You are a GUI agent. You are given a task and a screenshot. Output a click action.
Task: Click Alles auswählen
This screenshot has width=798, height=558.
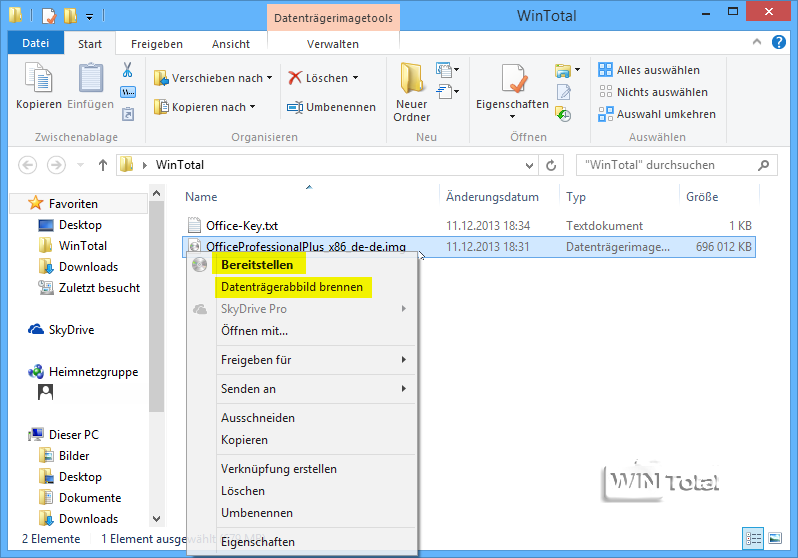(649, 70)
